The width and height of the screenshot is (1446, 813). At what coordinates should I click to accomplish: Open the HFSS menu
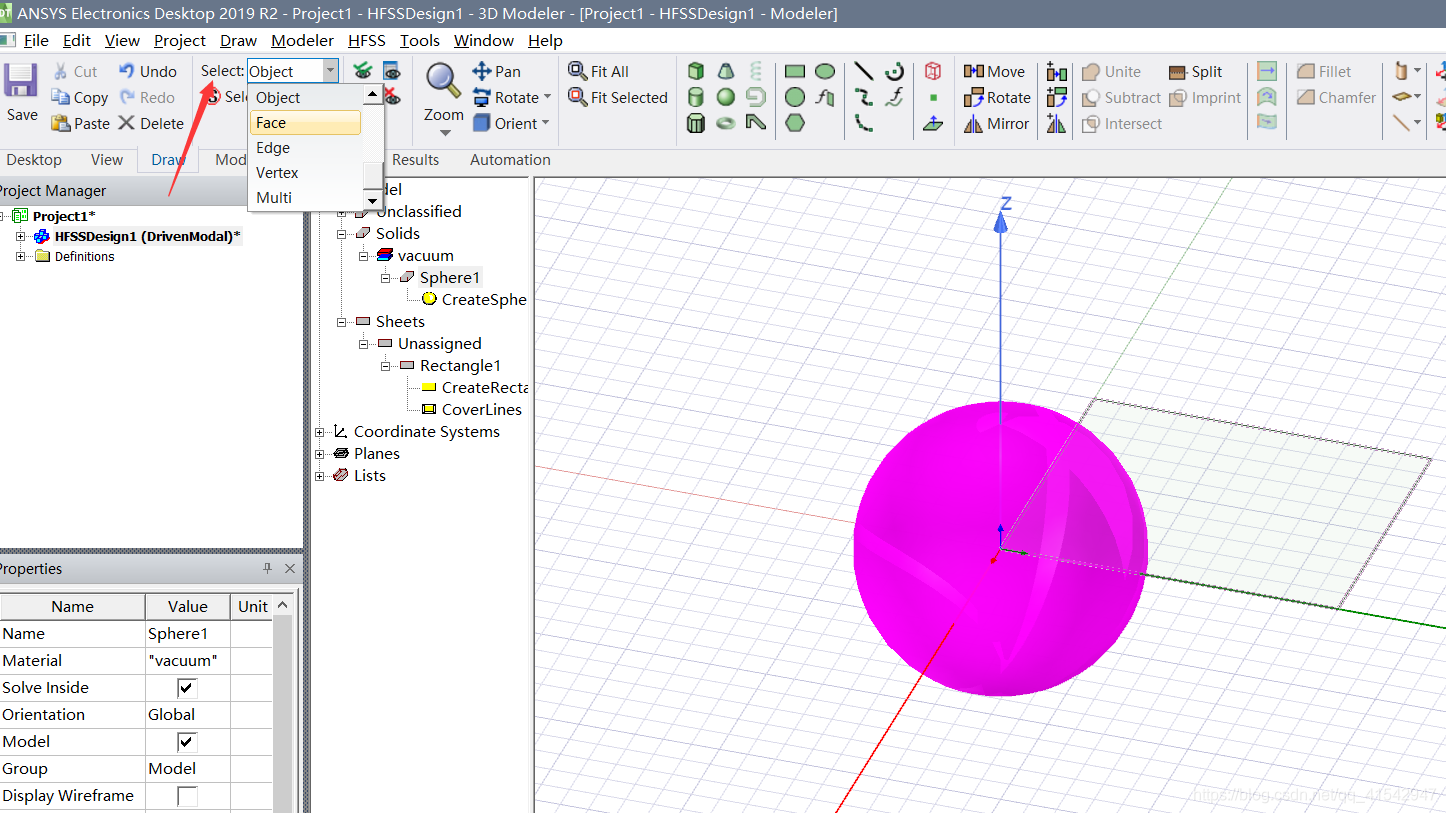tap(367, 40)
